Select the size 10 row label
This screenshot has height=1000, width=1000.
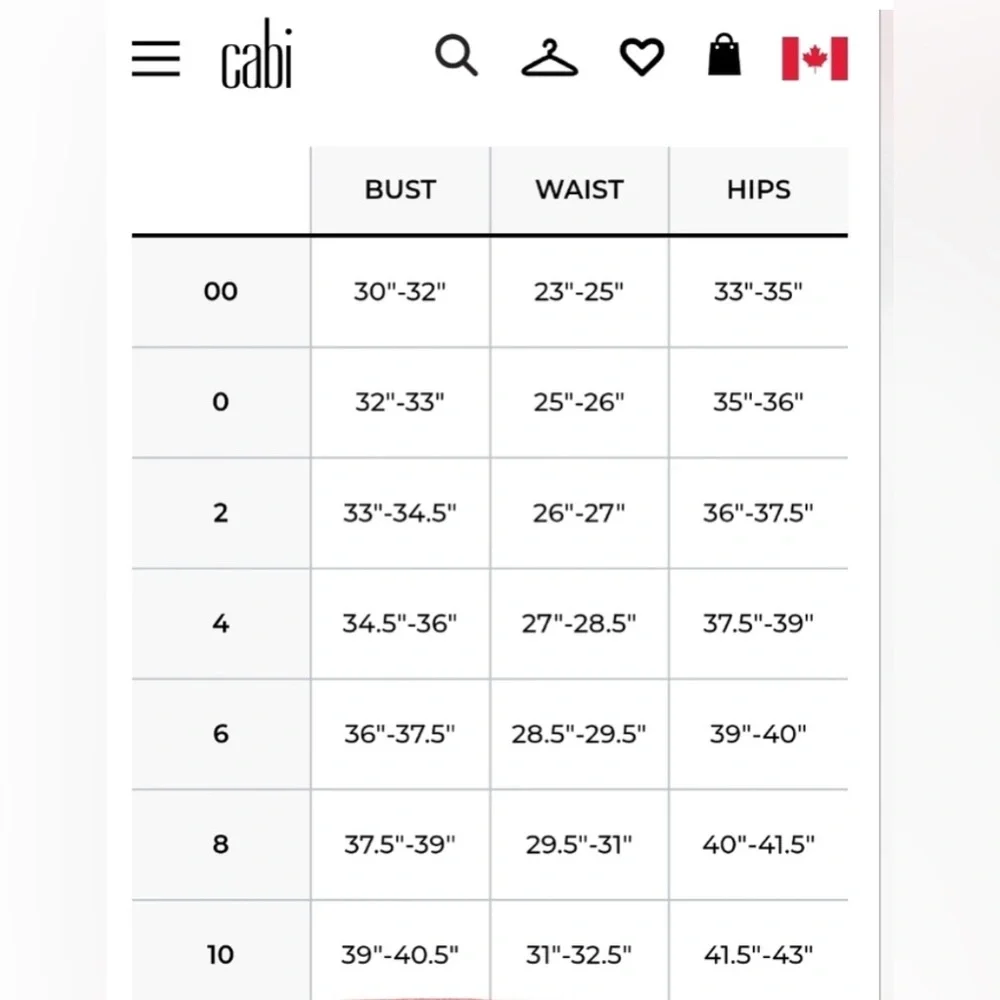tap(220, 955)
